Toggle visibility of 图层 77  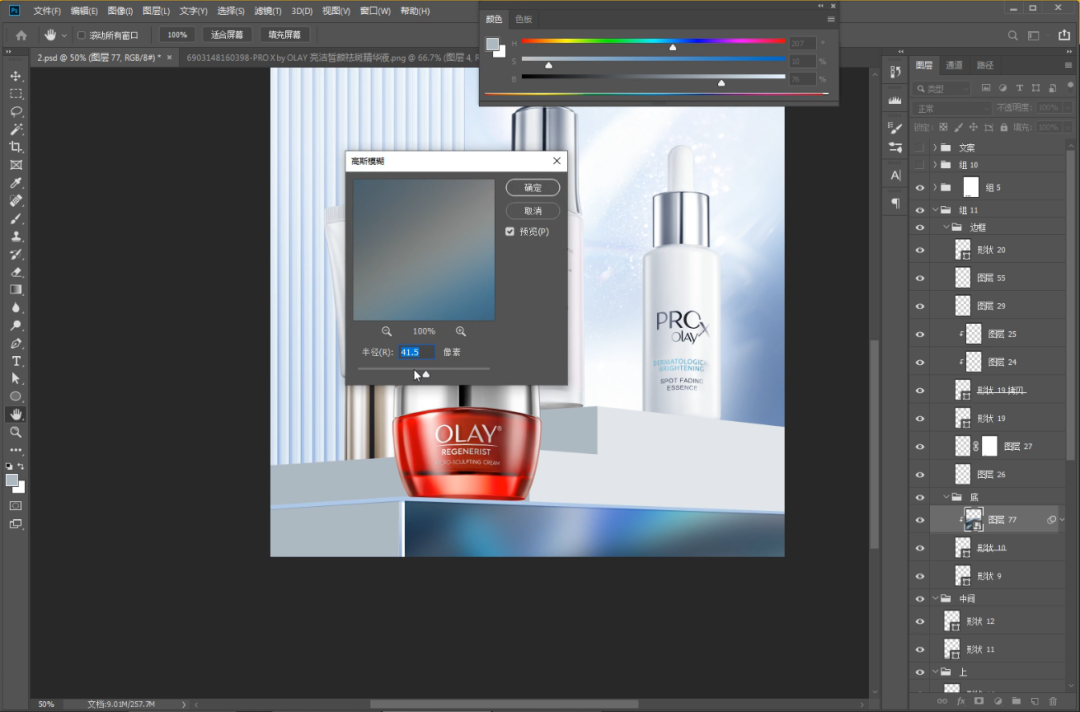920,520
